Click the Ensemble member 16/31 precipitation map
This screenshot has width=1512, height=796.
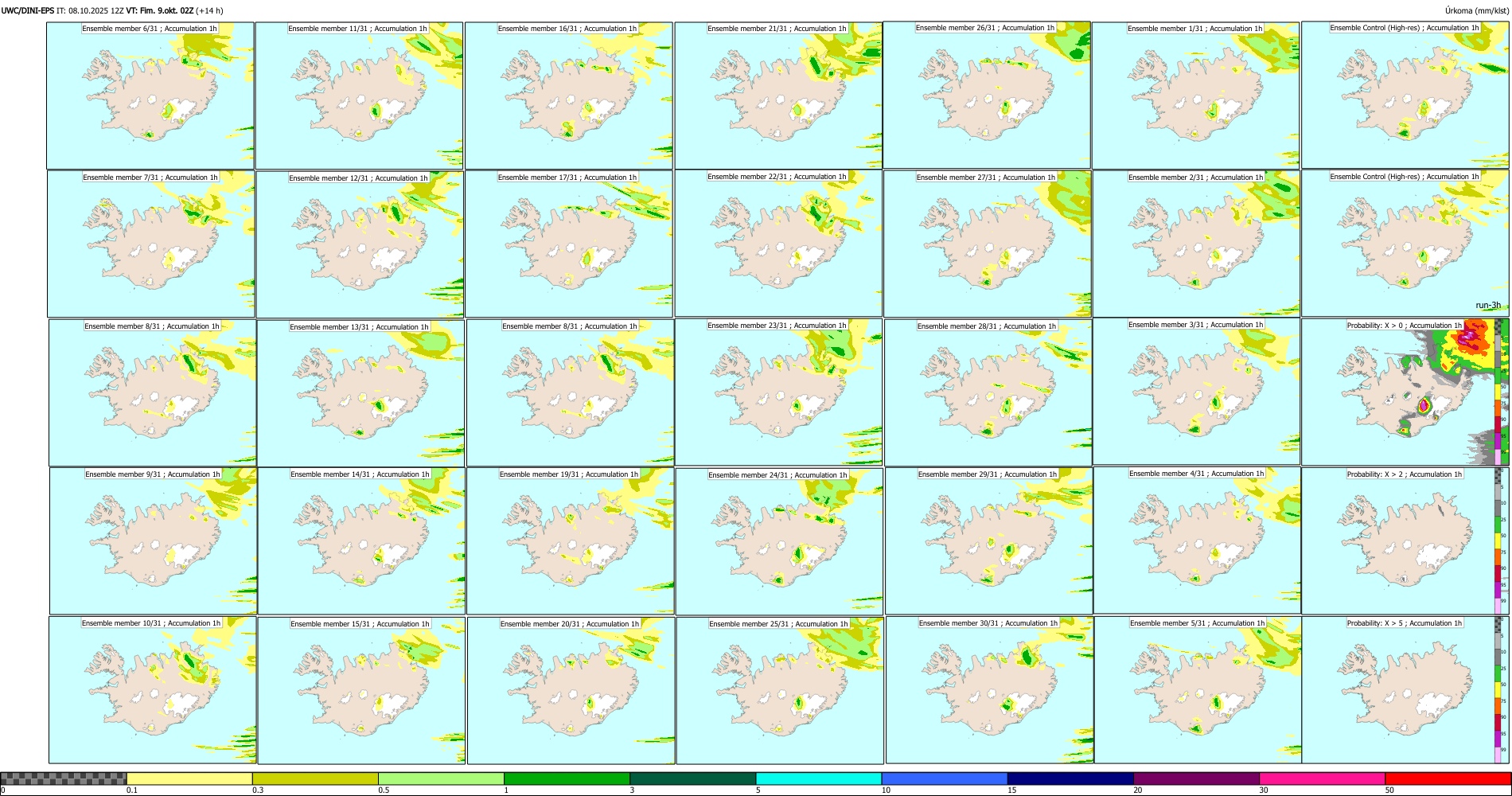pos(569,96)
